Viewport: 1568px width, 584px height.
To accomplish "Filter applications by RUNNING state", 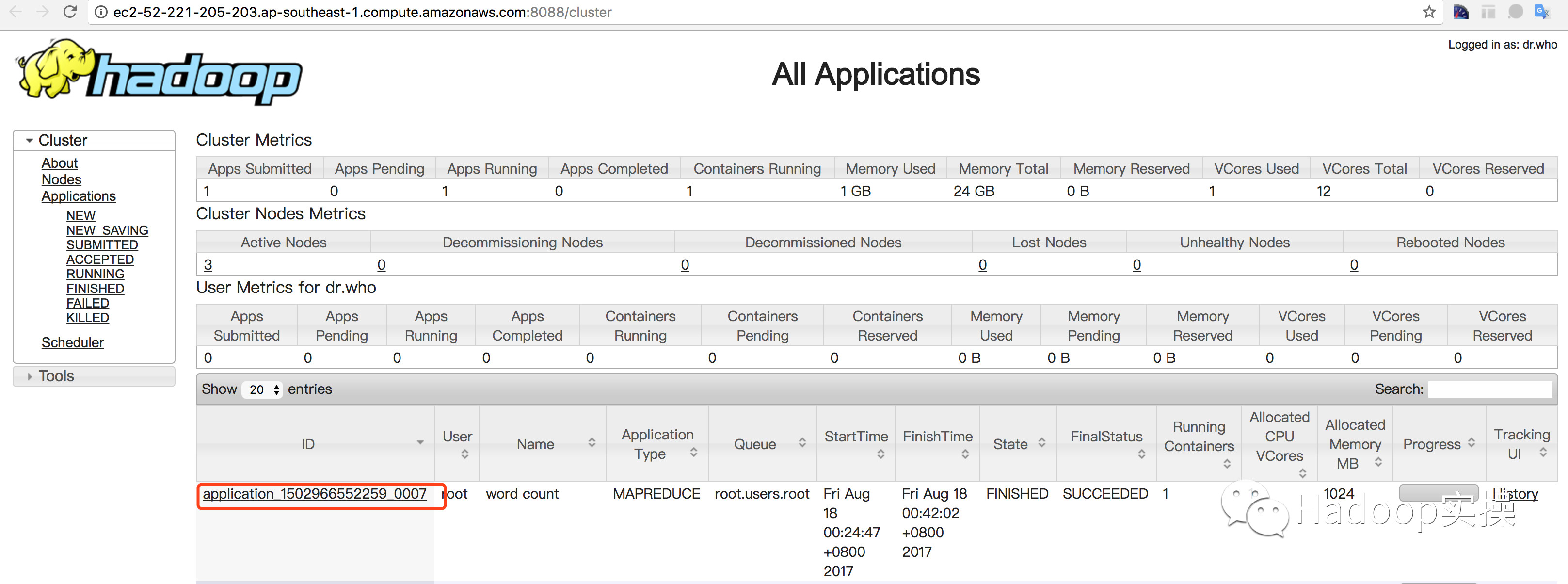I will [x=95, y=275].
